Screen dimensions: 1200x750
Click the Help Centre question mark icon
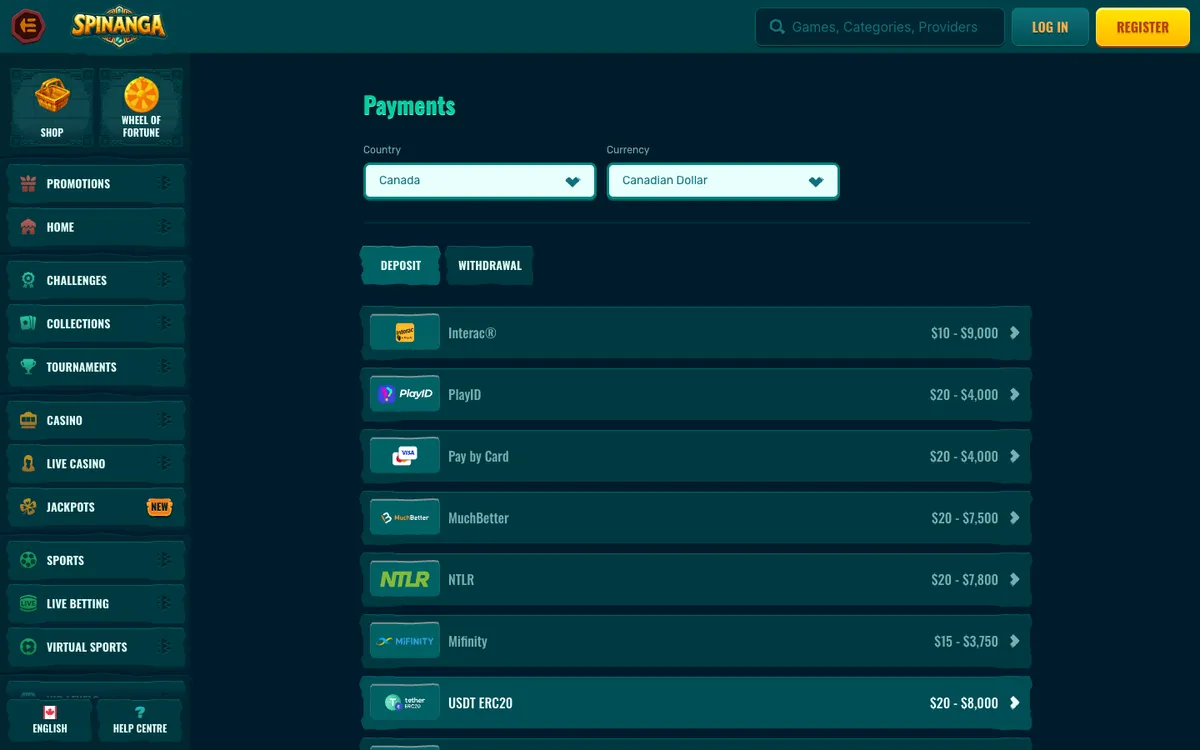coord(140,711)
